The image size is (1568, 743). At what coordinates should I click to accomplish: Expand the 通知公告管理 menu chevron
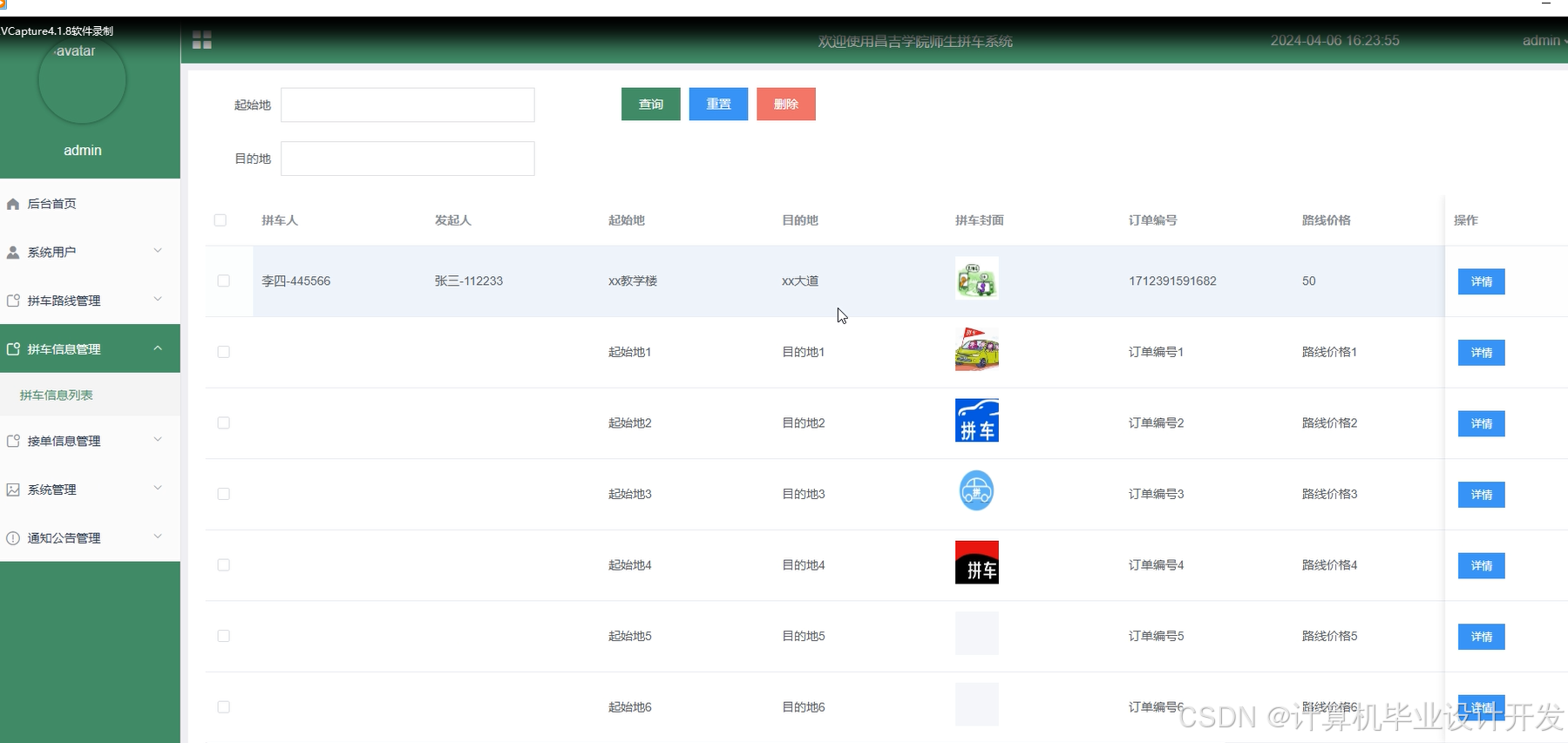(158, 537)
